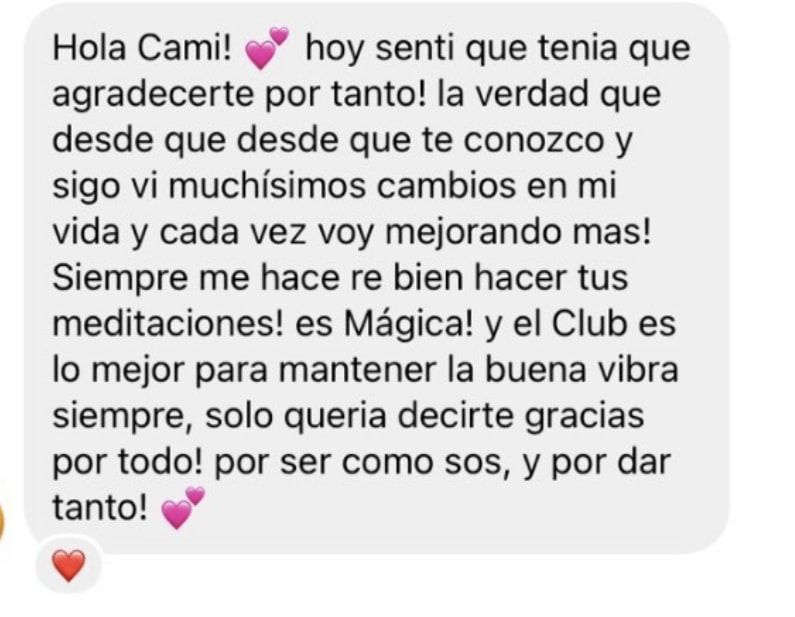Click the red heart reaction below the message

tap(69, 565)
